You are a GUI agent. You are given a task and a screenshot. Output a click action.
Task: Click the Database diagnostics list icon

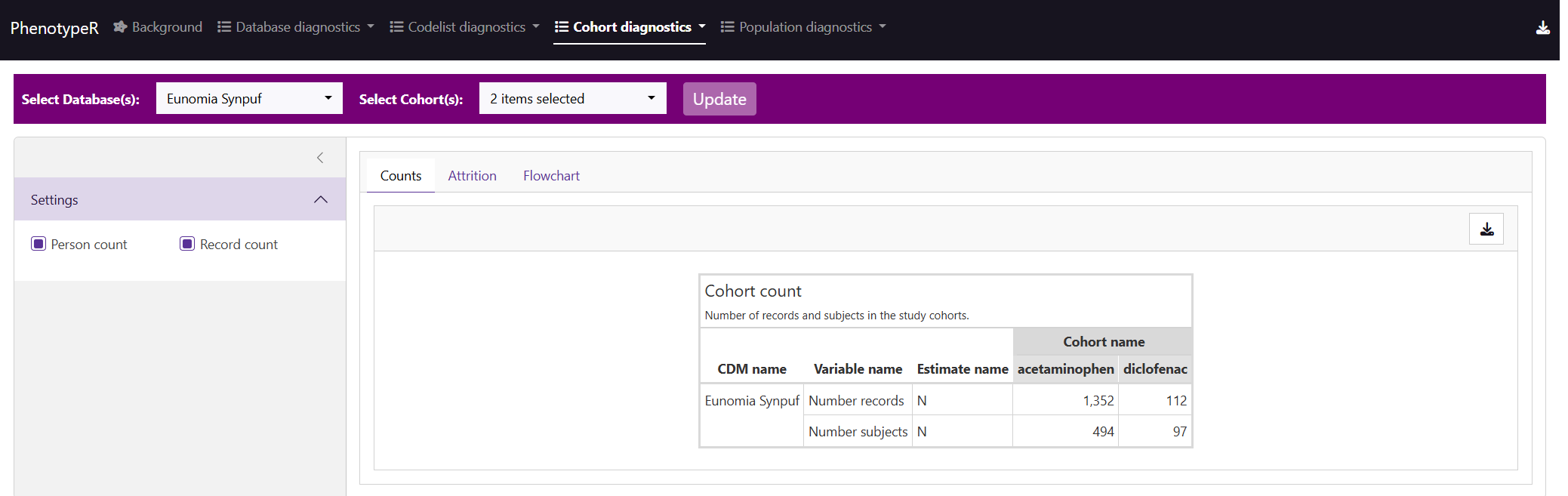click(x=224, y=27)
